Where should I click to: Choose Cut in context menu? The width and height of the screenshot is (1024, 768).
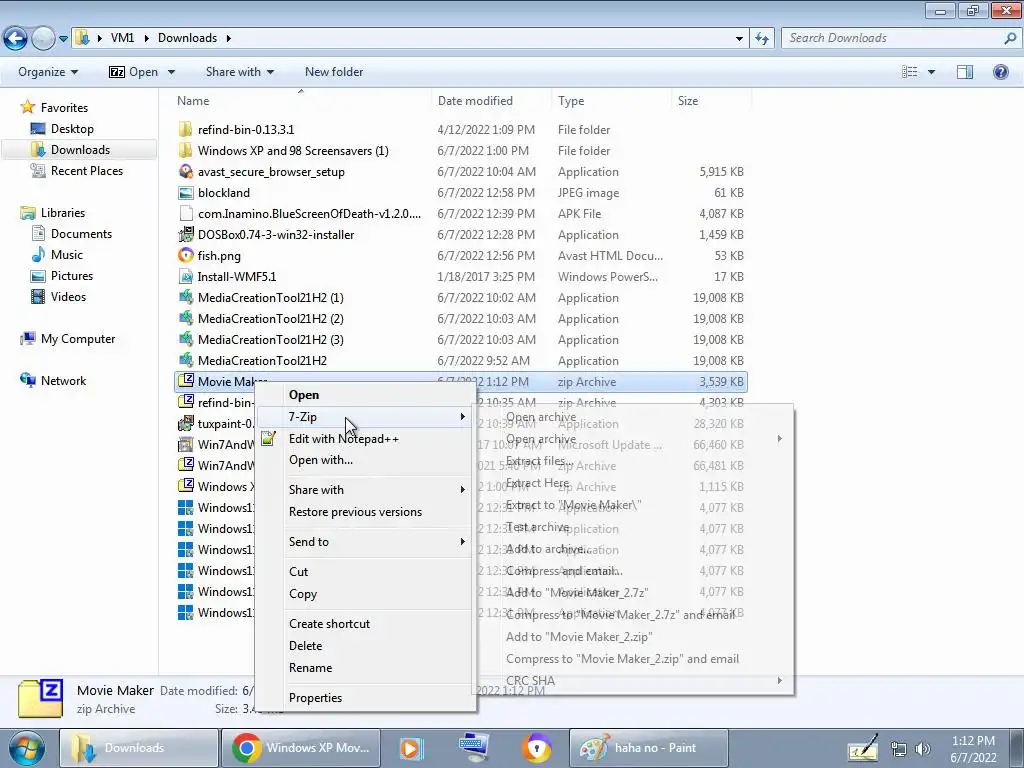click(x=298, y=571)
